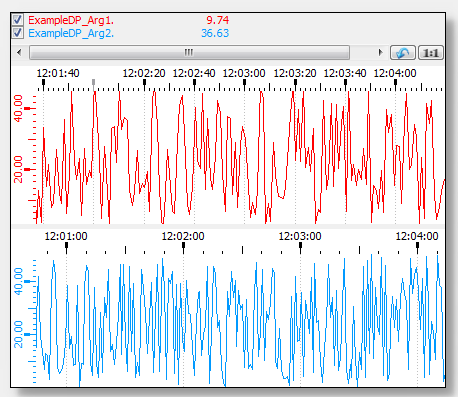Click the undo zoom arrow icon

coord(403,53)
